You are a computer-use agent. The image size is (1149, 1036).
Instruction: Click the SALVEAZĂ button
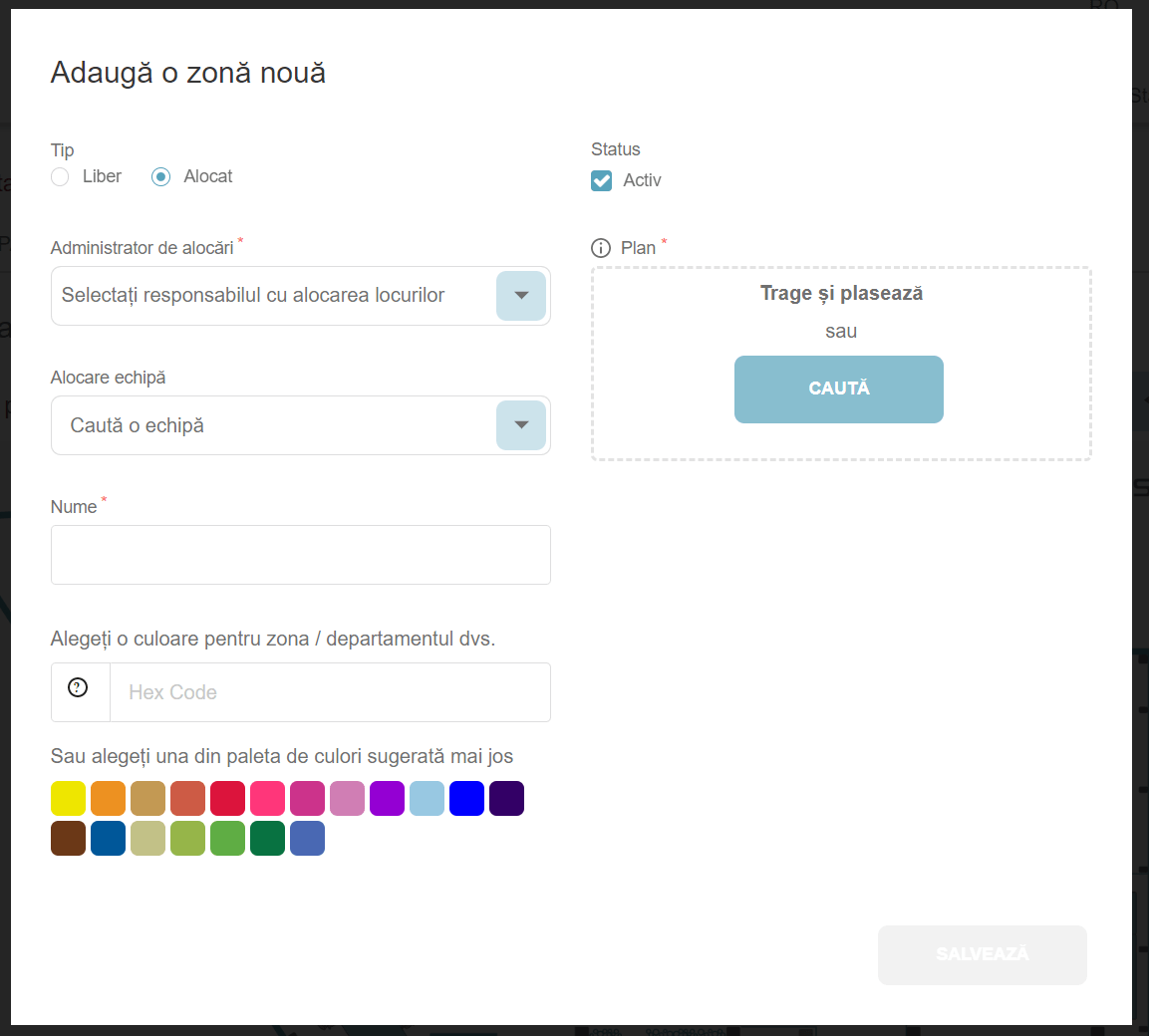tap(982, 954)
